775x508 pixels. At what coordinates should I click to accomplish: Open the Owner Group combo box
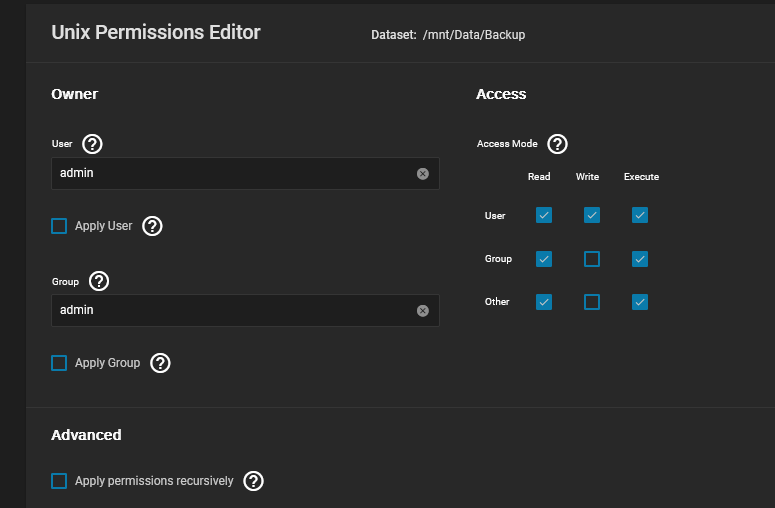coord(245,310)
